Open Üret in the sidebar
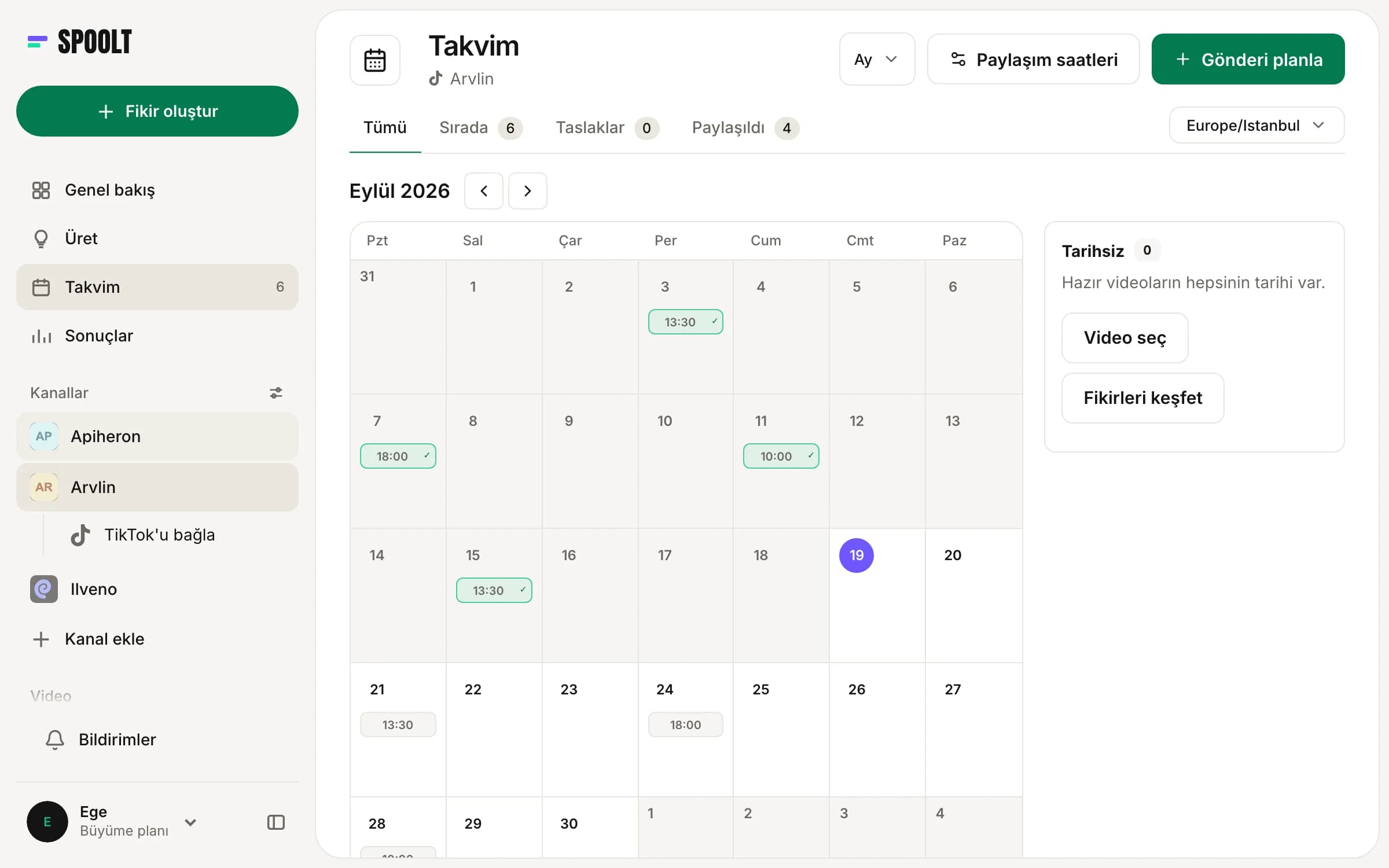 [157, 238]
